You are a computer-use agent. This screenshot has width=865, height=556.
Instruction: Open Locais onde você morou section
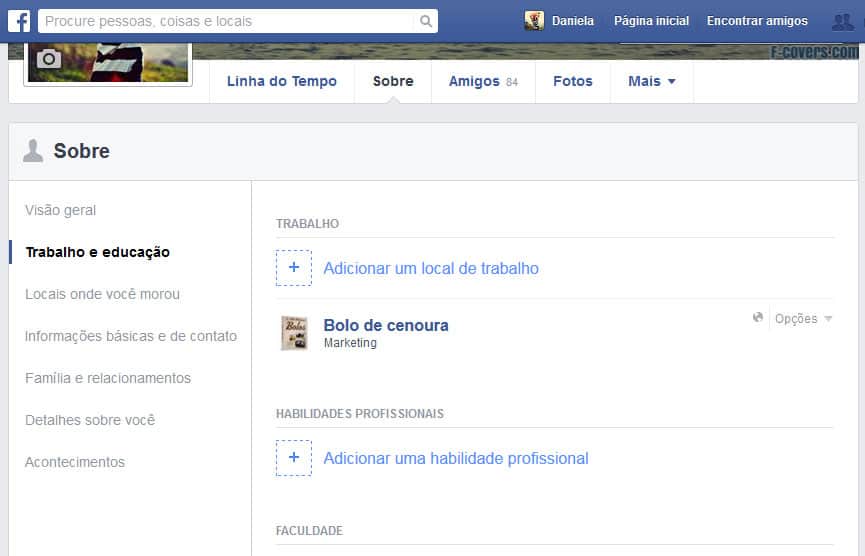click(103, 294)
